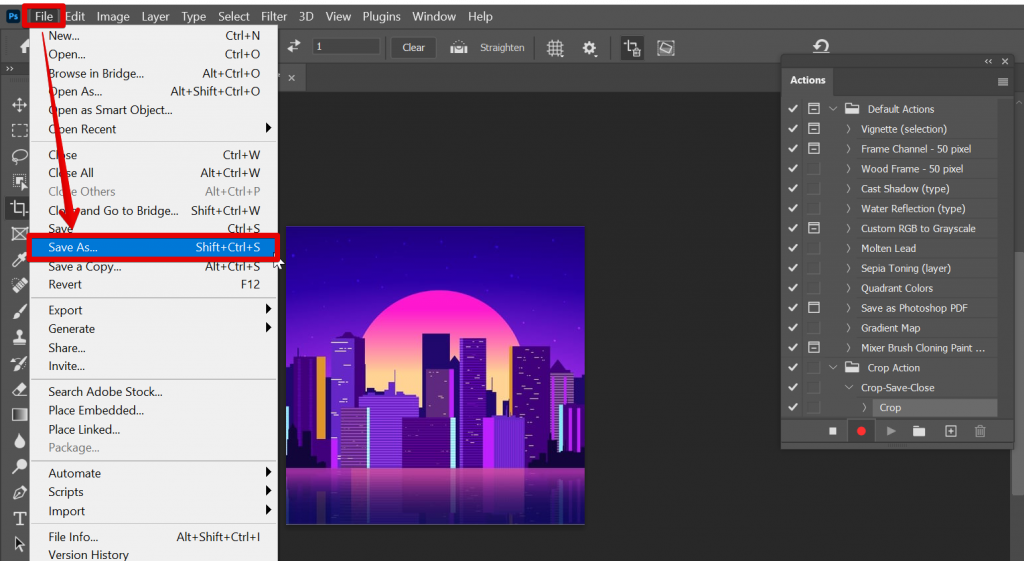
Task: Open the Filter menu
Action: pos(274,17)
